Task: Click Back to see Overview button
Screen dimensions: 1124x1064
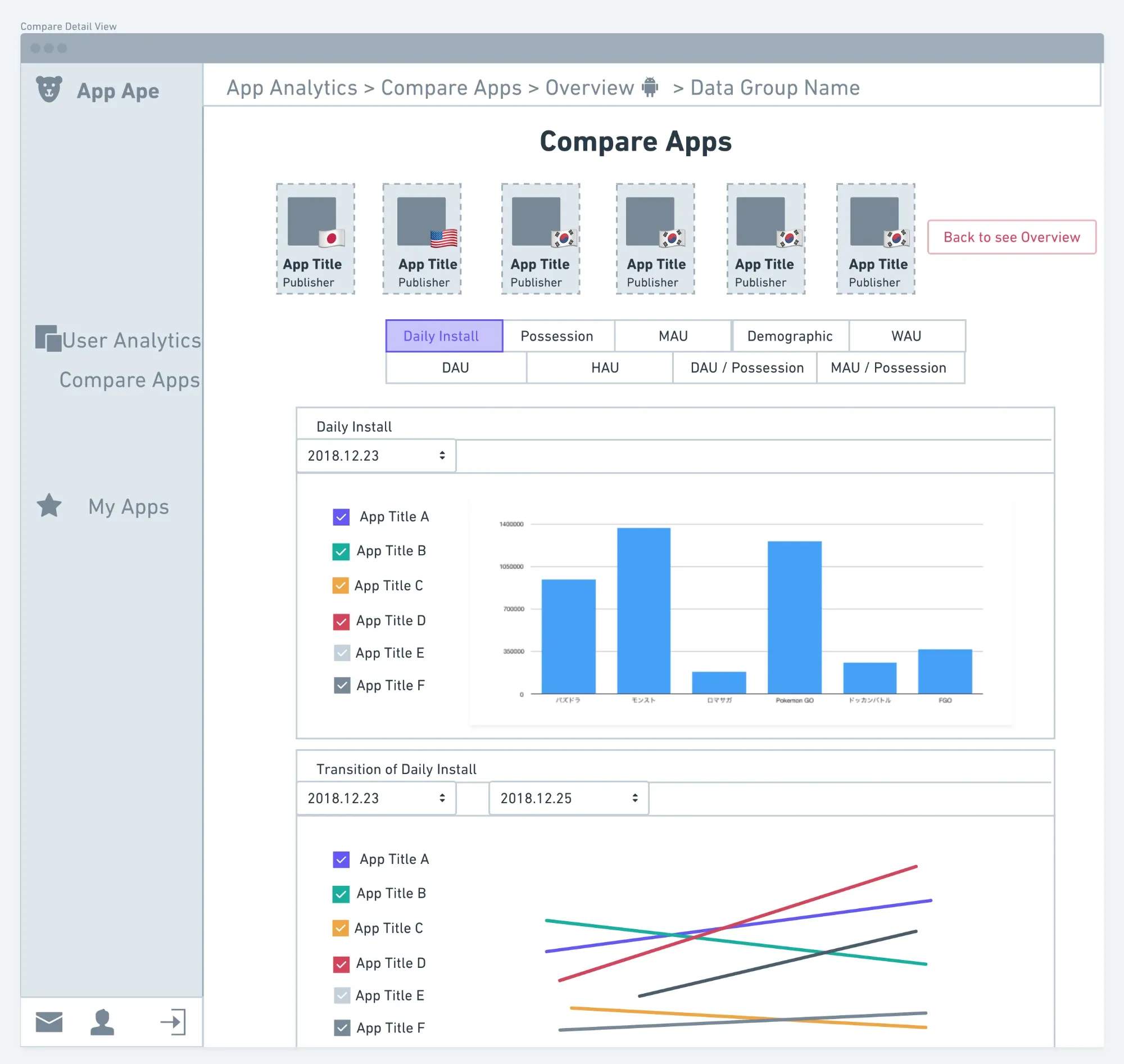Action: 1011,237
